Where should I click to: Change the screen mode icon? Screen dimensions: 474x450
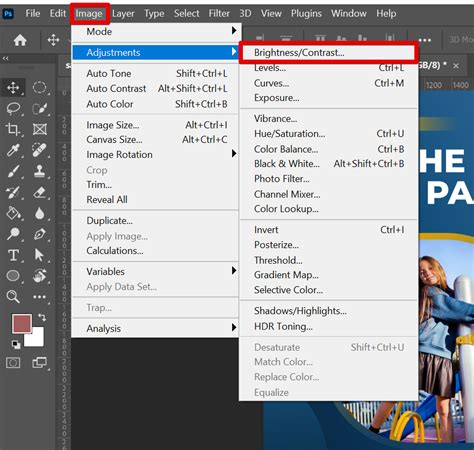(x=39, y=363)
